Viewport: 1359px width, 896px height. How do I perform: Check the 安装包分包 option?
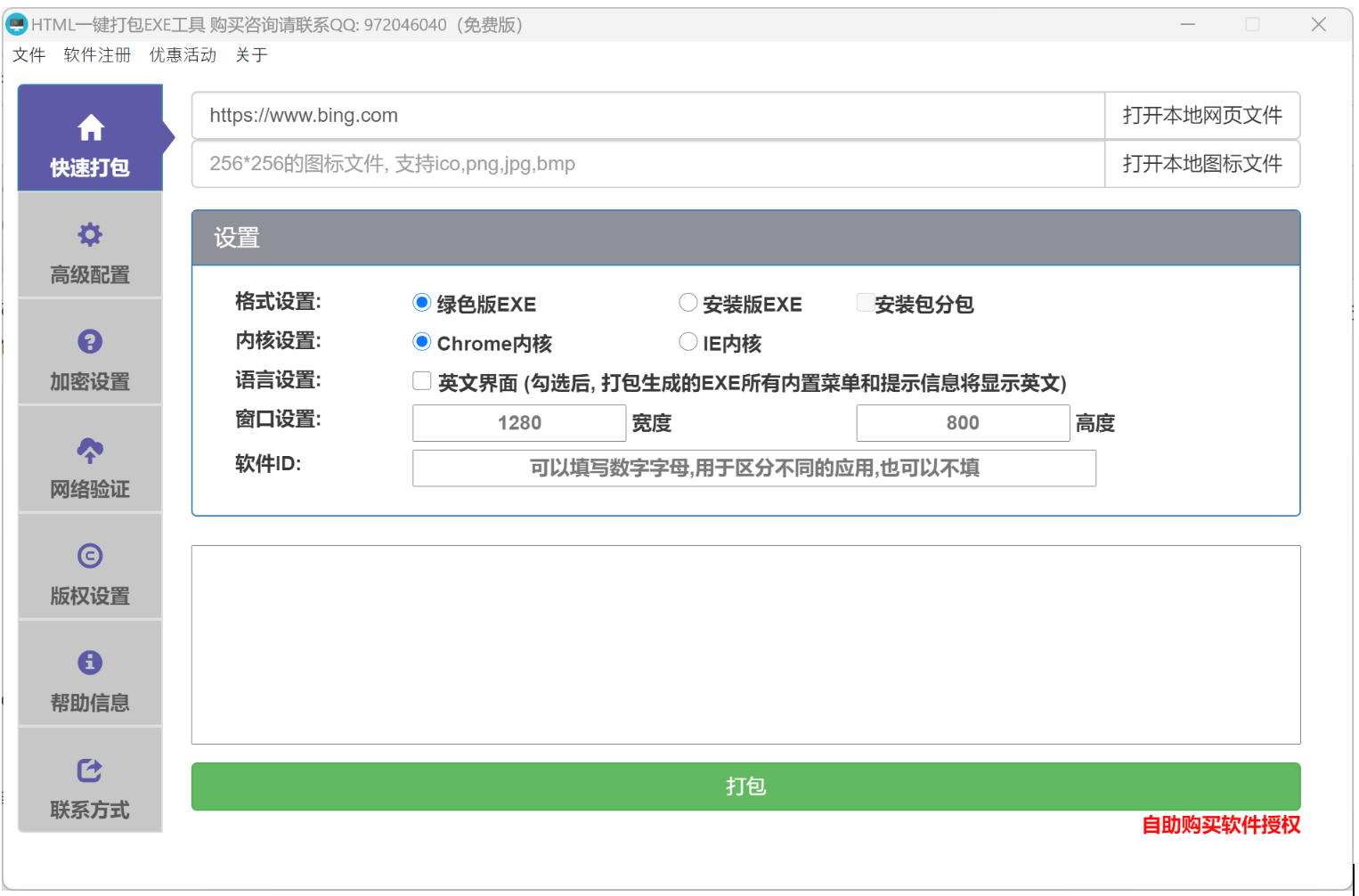pos(864,302)
